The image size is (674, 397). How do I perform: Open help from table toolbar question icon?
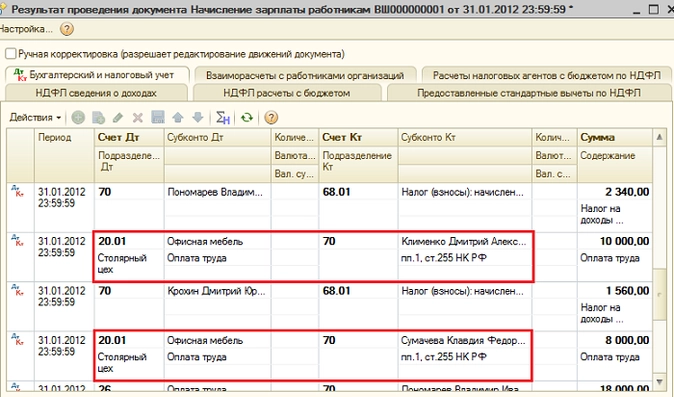pyautogui.click(x=271, y=117)
